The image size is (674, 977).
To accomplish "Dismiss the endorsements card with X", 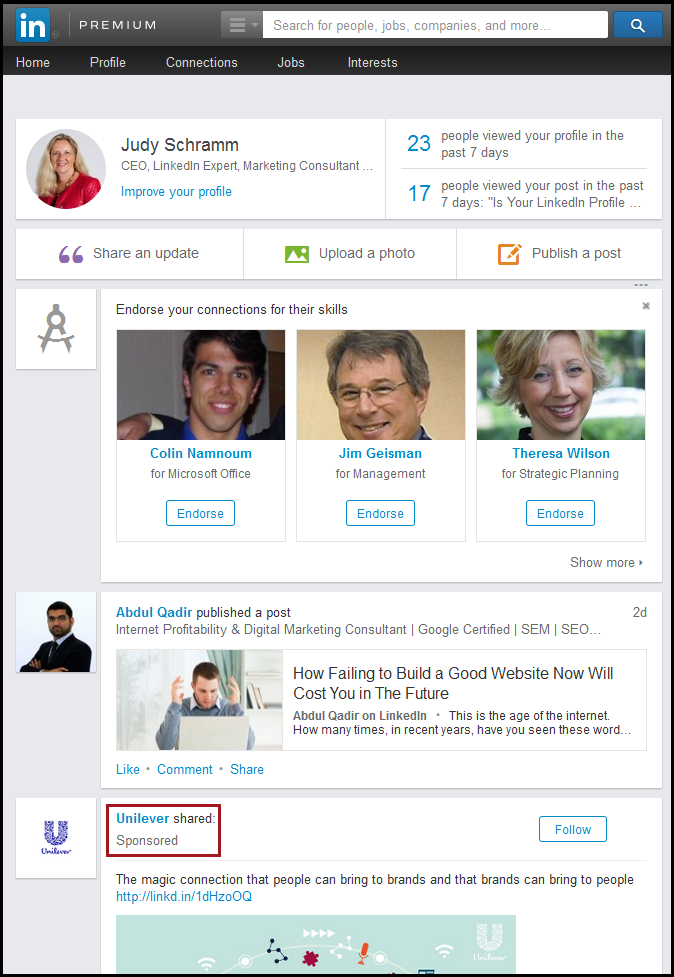I will [646, 306].
